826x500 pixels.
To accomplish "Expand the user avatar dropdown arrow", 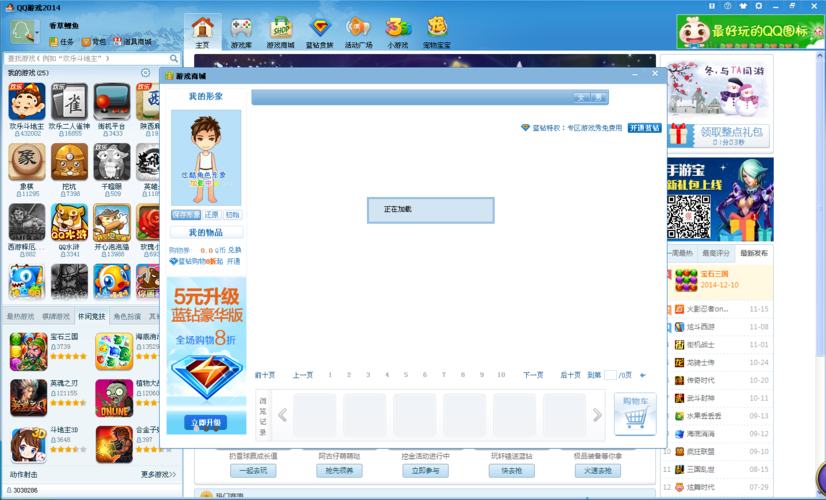I will [37, 33].
